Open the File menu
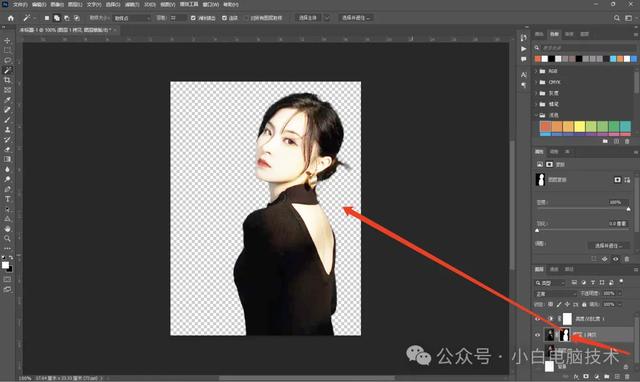The width and height of the screenshot is (640, 382). [x=20, y=4]
